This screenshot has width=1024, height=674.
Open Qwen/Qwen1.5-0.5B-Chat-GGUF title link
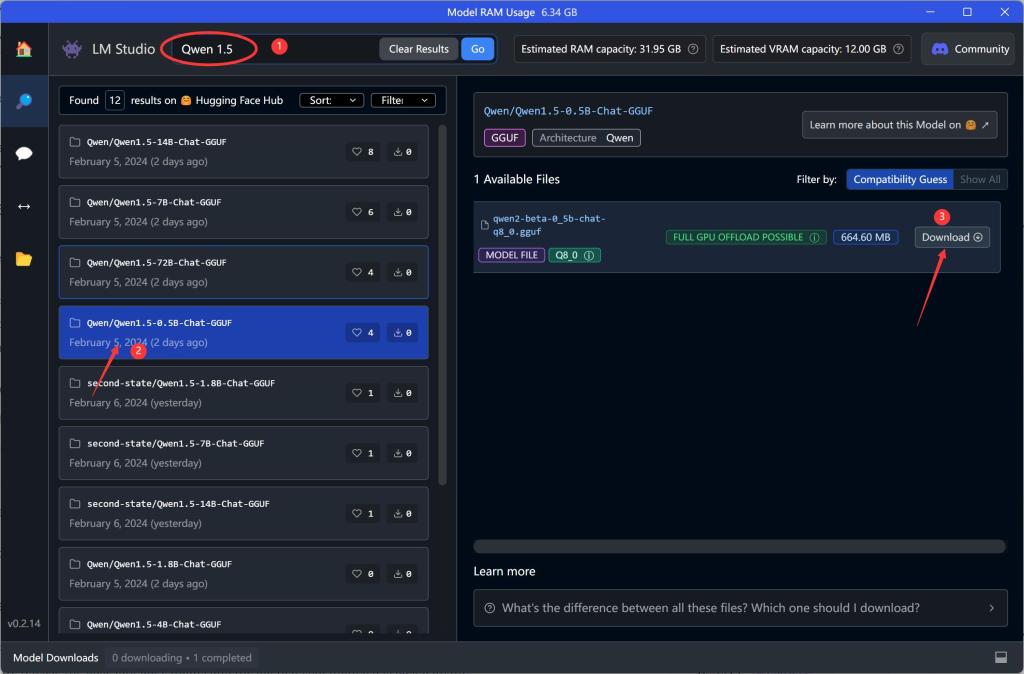pyautogui.click(x=568, y=111)
